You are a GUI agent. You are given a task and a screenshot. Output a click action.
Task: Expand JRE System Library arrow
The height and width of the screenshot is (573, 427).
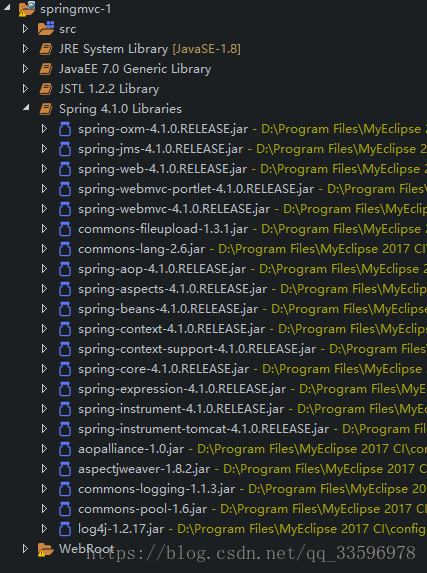(x=25, y=49)
